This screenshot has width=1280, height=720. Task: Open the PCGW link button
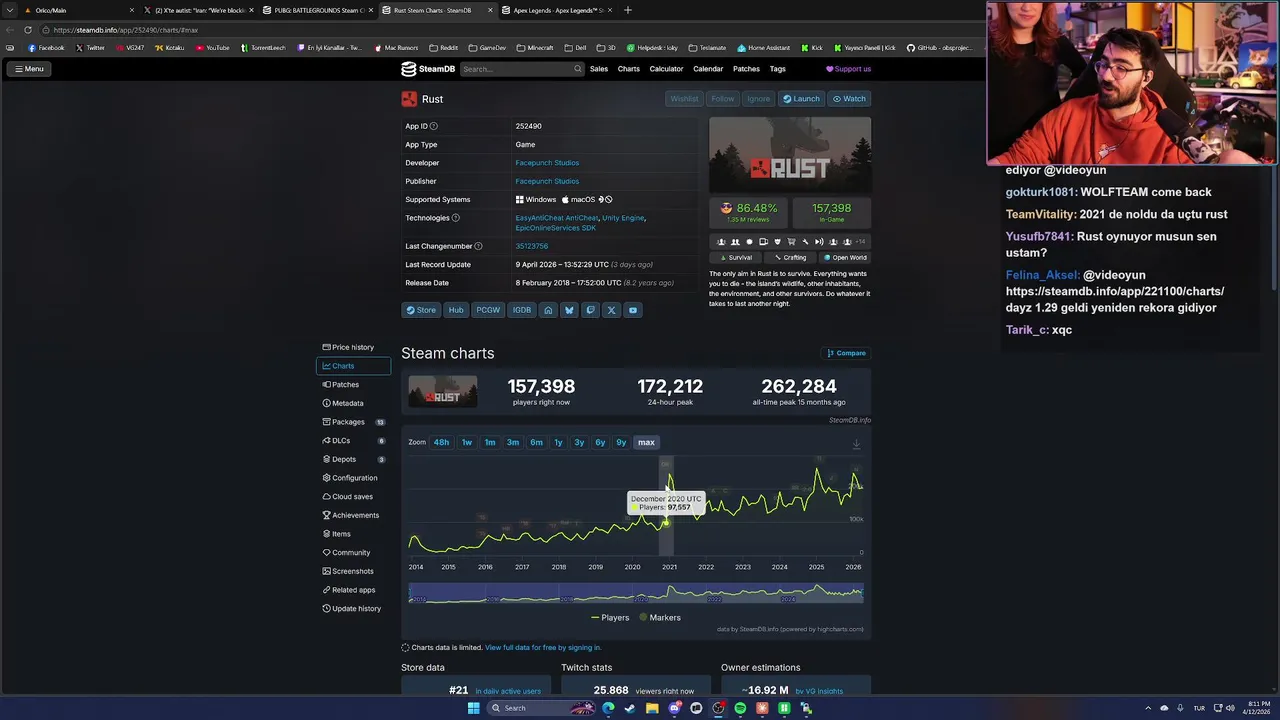click(488, 310)
